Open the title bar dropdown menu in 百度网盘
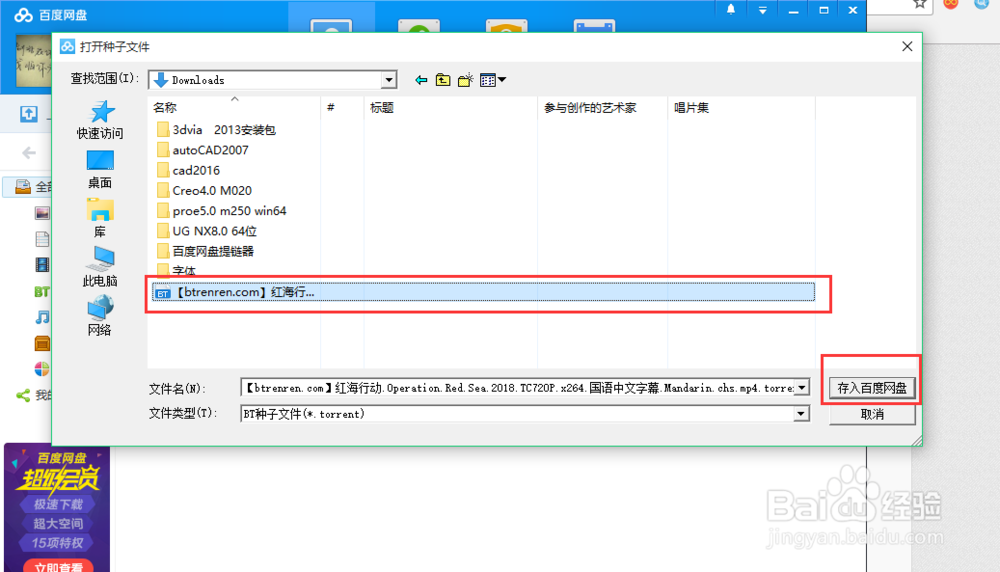This screenshot has width=1000, height=572. point(762,10)
